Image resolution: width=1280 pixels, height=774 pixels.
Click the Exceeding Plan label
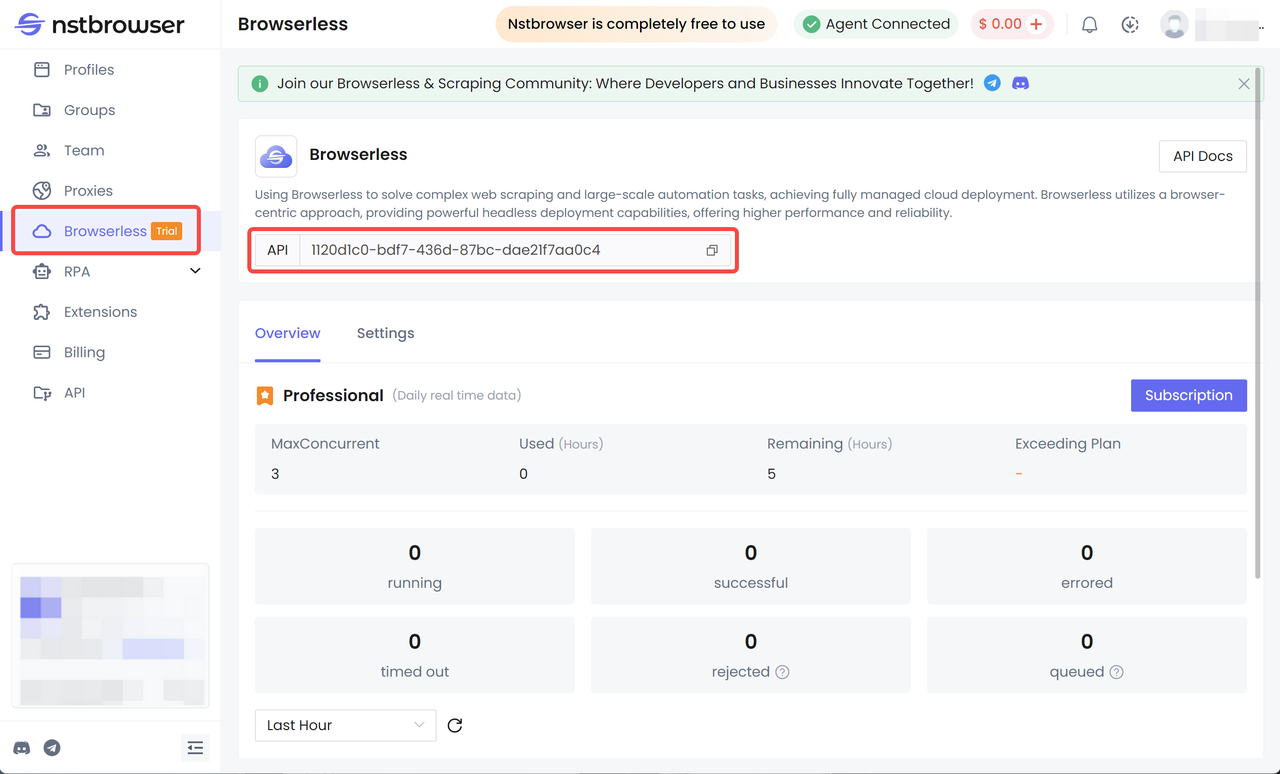pos(1068,444)
